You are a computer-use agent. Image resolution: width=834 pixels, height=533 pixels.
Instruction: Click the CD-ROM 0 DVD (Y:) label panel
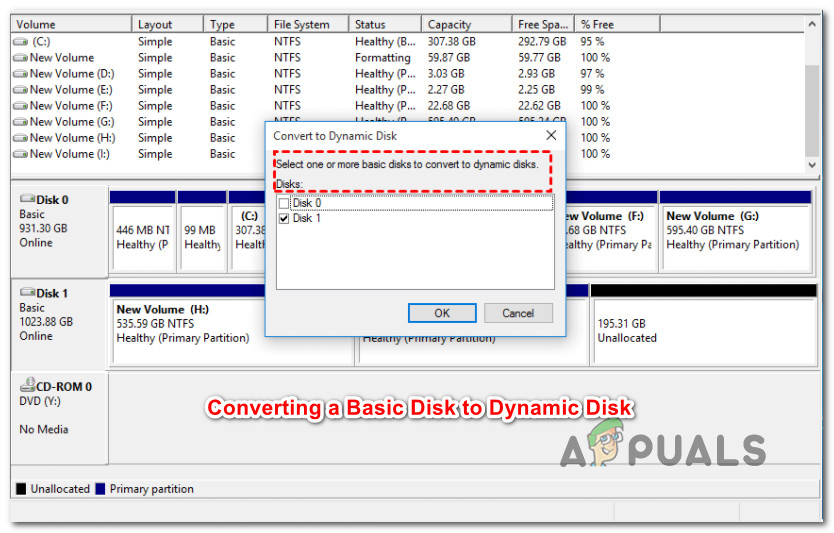pos(59,418)
